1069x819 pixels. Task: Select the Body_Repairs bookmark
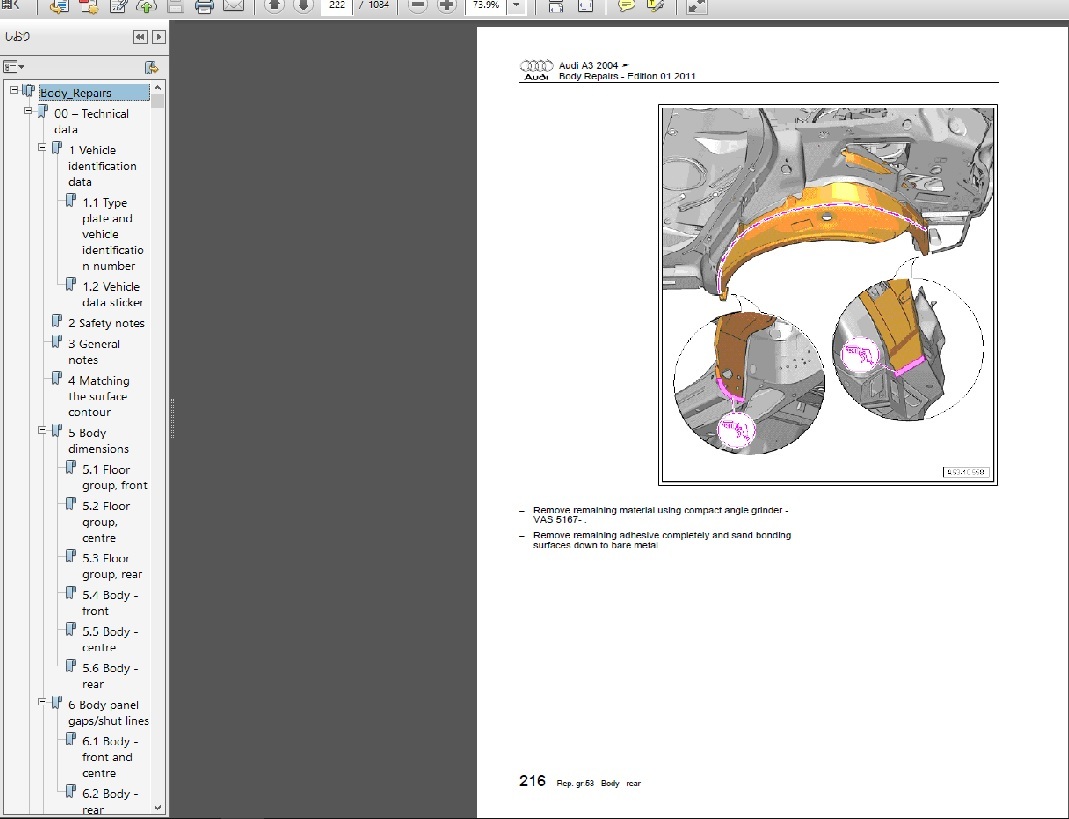pos(93,93)
